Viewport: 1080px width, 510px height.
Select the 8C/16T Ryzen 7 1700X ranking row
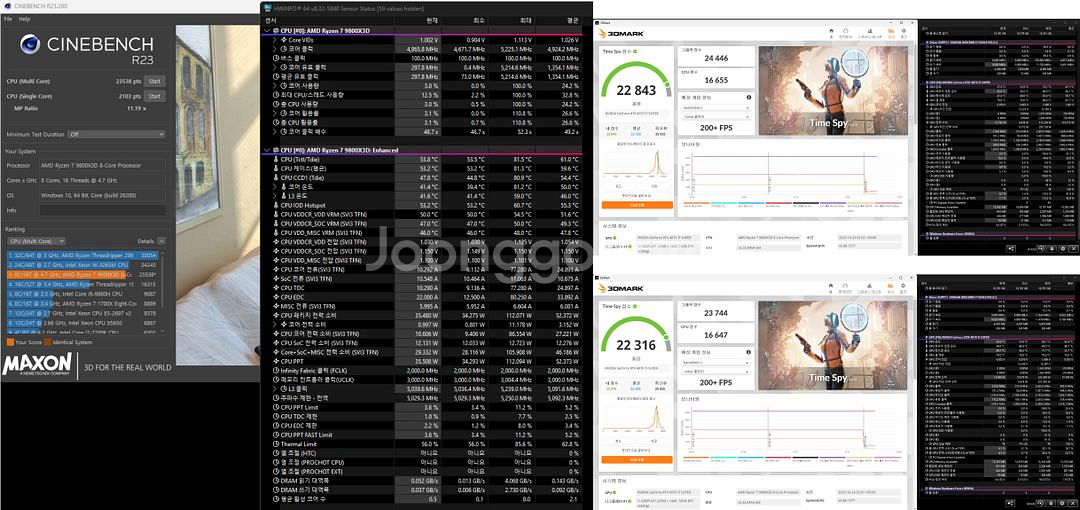tap(82, 303)
